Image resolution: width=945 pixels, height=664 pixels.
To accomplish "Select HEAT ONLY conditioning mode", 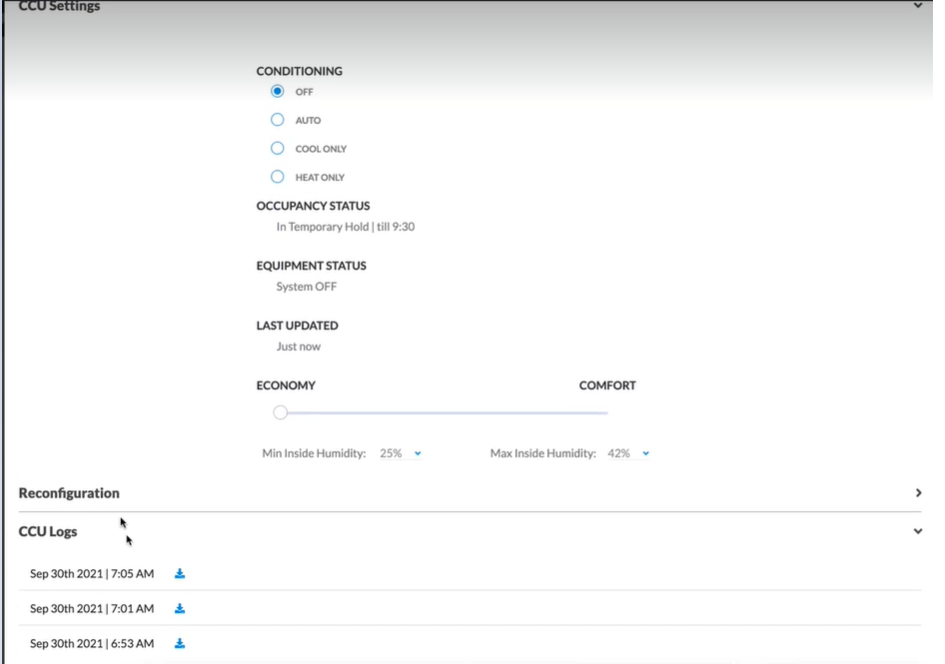I will click(x=277, y=177).
